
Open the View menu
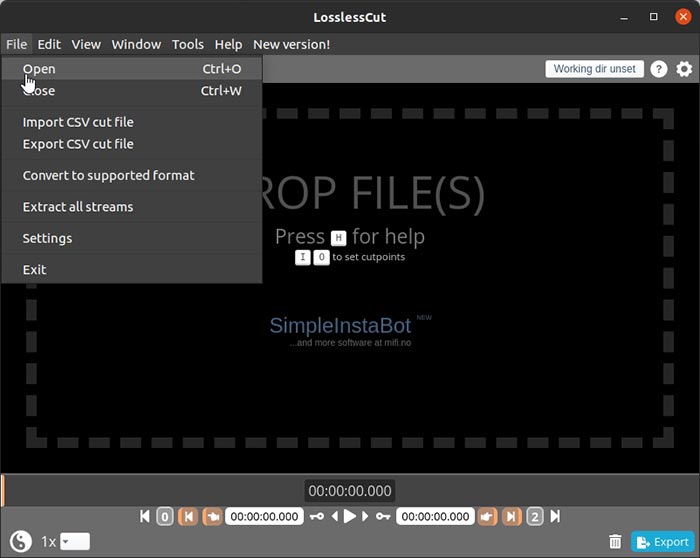coord(86,44)
